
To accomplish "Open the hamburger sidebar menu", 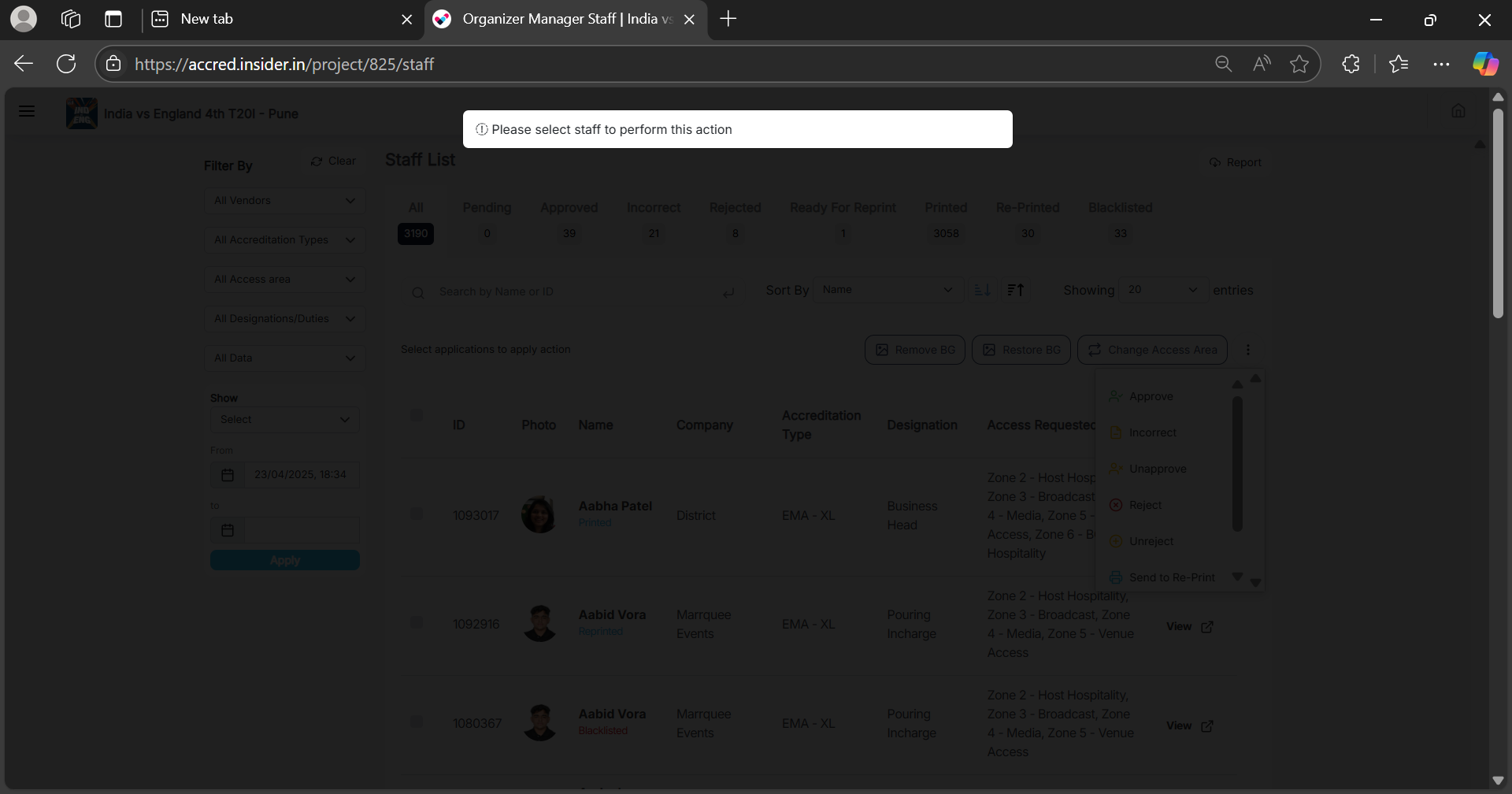I will (27, 111).
